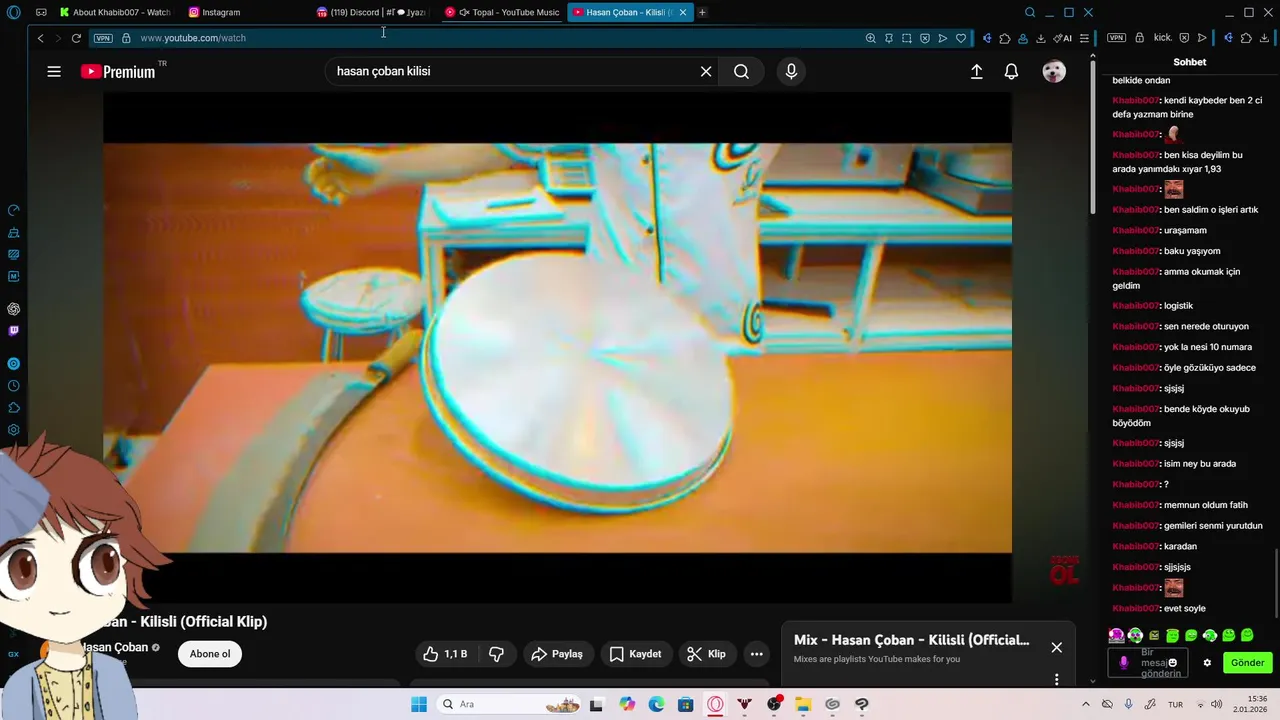The width and height of the screenshot is (1280, 720).
Task: Open File Explorer from the Windows taskbar
Action: [803, 704]
